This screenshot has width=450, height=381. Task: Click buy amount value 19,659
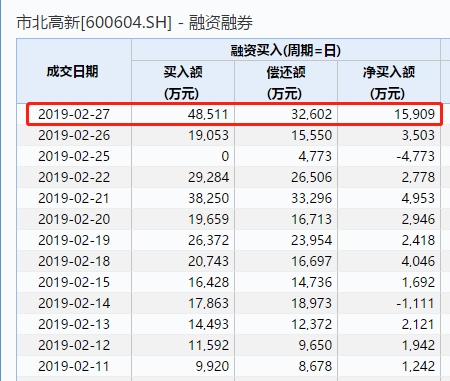[x=208, y=219]
